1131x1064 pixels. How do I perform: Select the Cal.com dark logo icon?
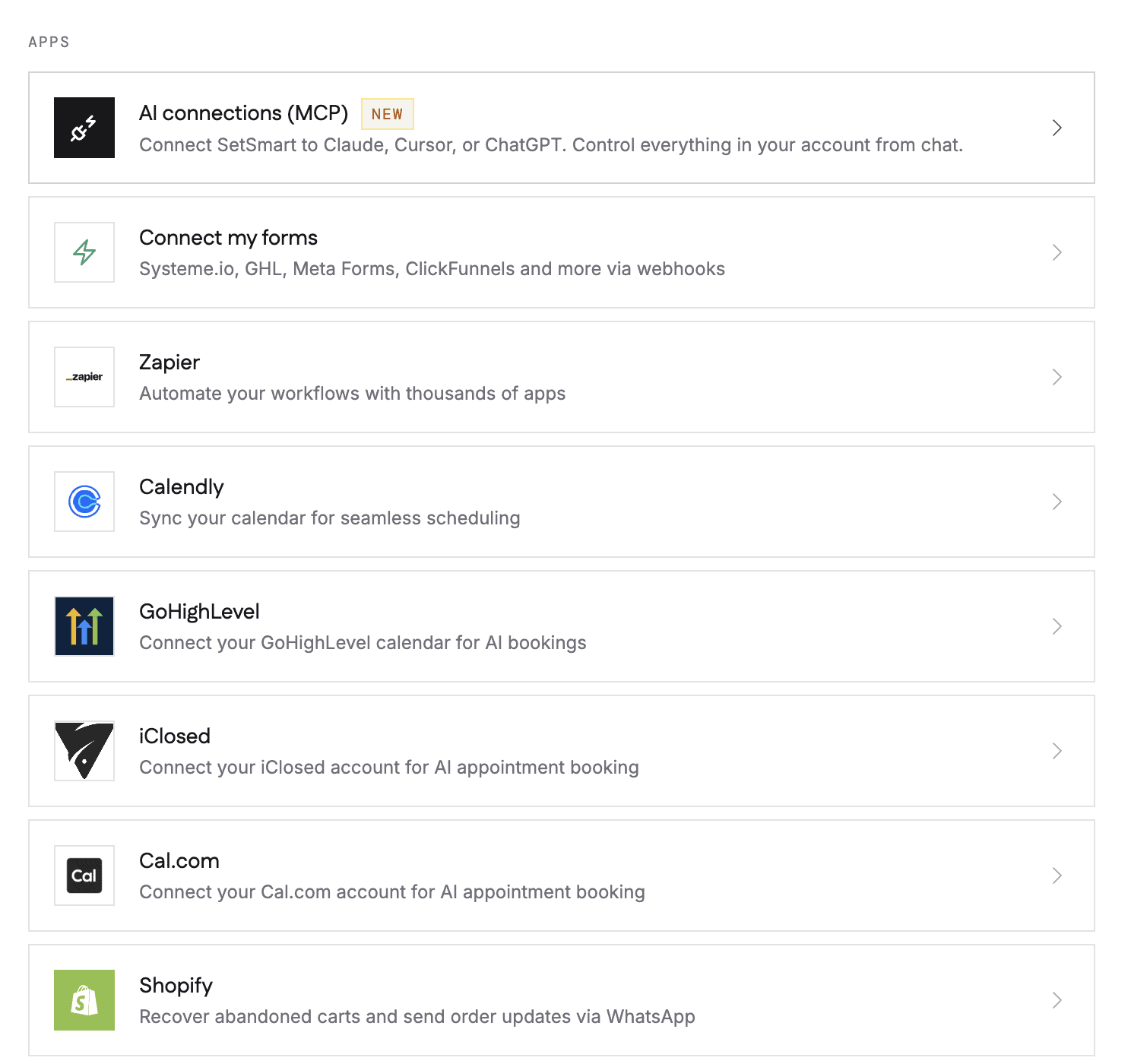[x=84, y=876]
